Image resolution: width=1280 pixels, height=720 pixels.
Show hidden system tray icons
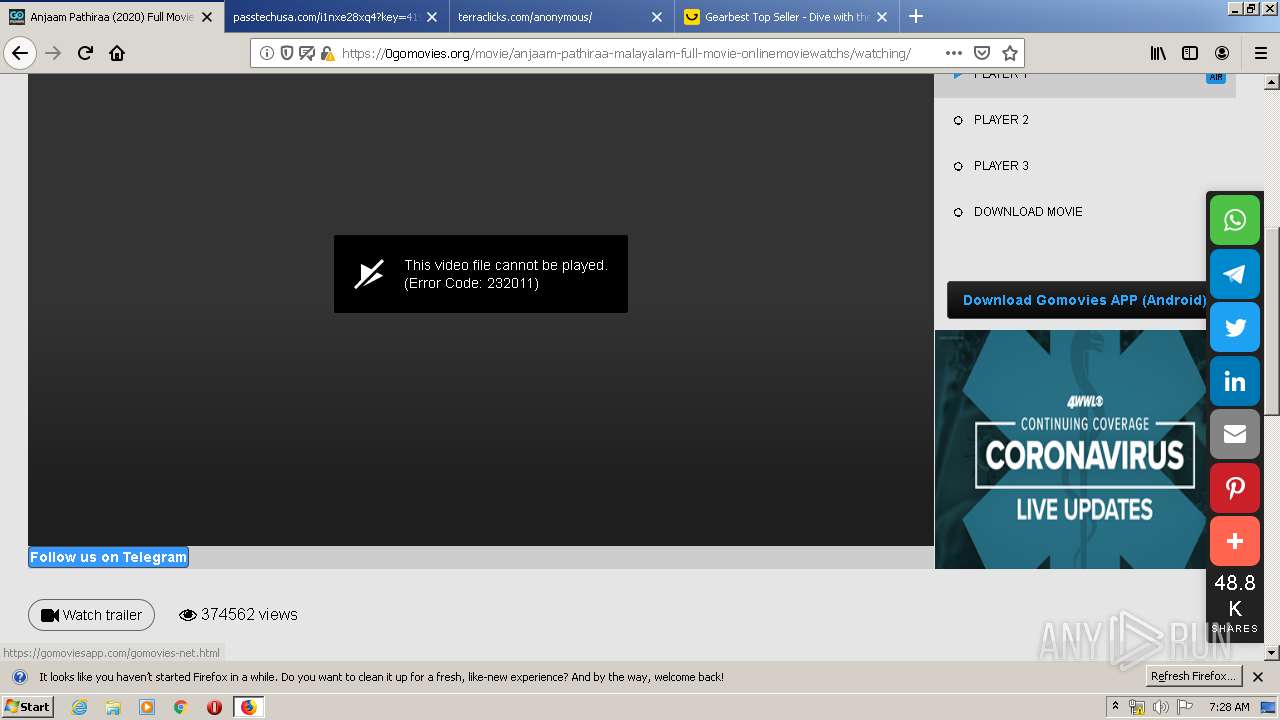pyautogui.click(x=1115, y=707)
